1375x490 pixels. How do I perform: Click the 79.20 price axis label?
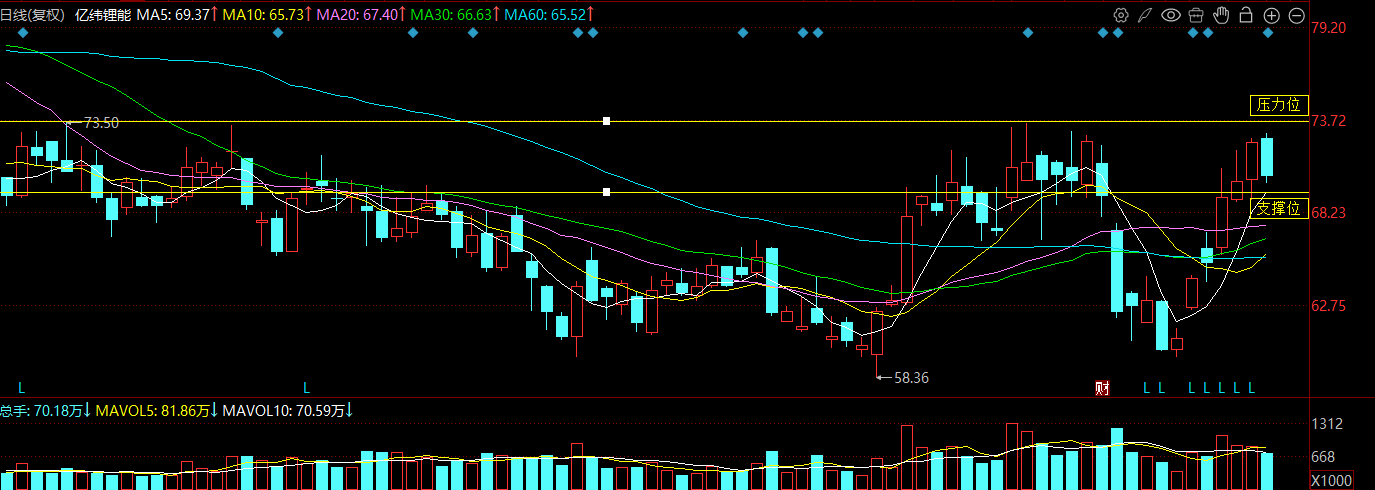coord(1328,28)
